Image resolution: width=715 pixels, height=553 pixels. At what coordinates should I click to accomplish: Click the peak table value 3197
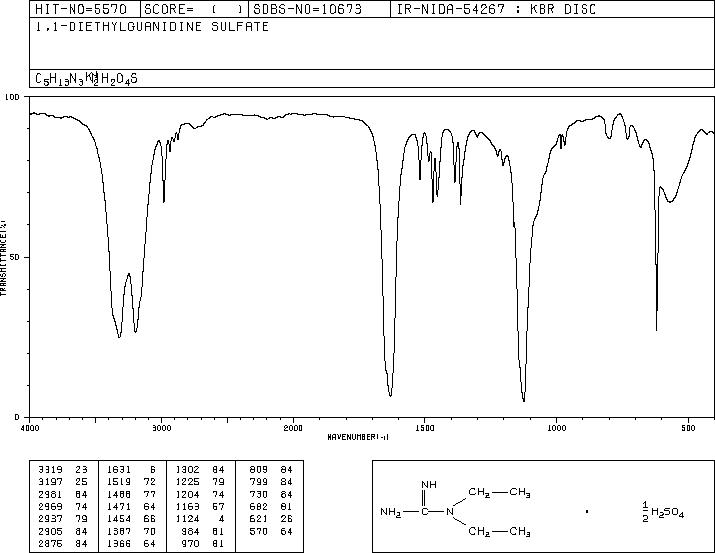[x=50, y=482]
